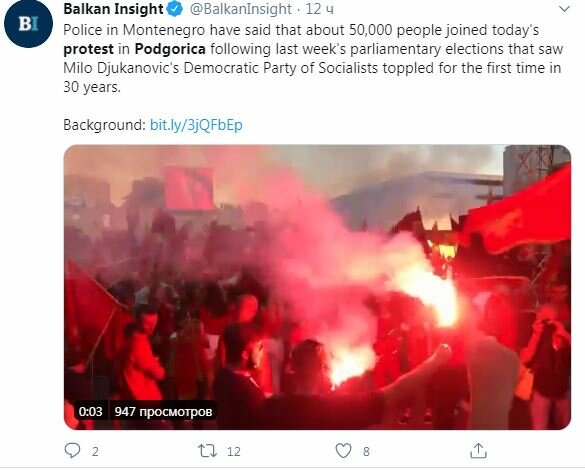The width and height of the screenshot is (585, 470).
Task: Open the tweet timestamp reading 12 ч
Action: [x=319, y=9]
